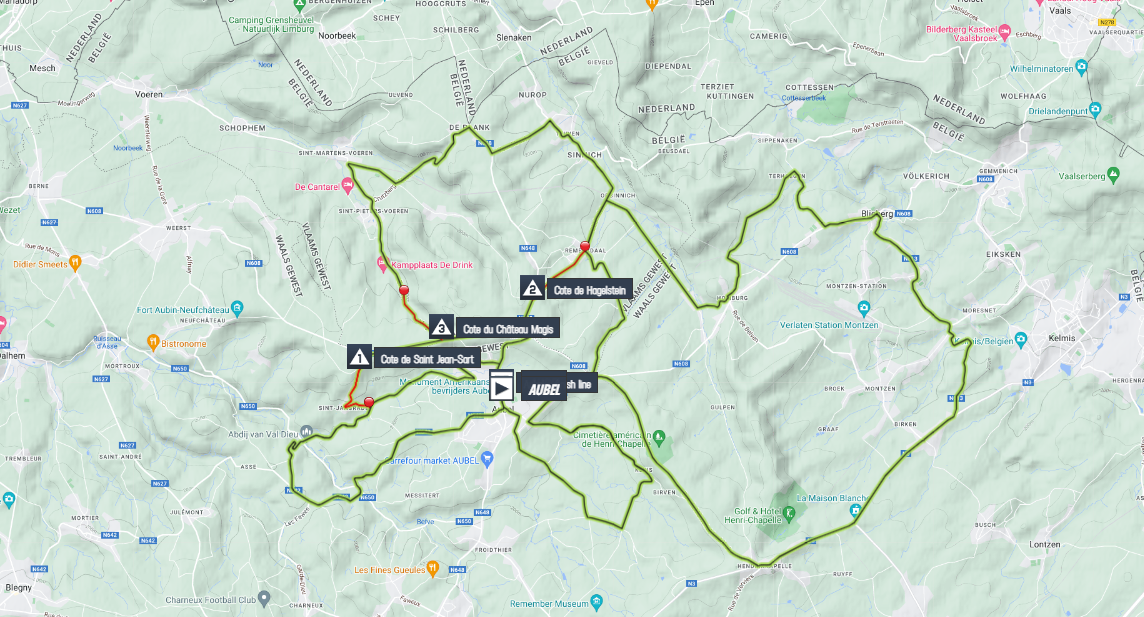Click the Remember Museum pin
The width and height of the screenshot is (1144, 617).
click(x=597, y=602)
